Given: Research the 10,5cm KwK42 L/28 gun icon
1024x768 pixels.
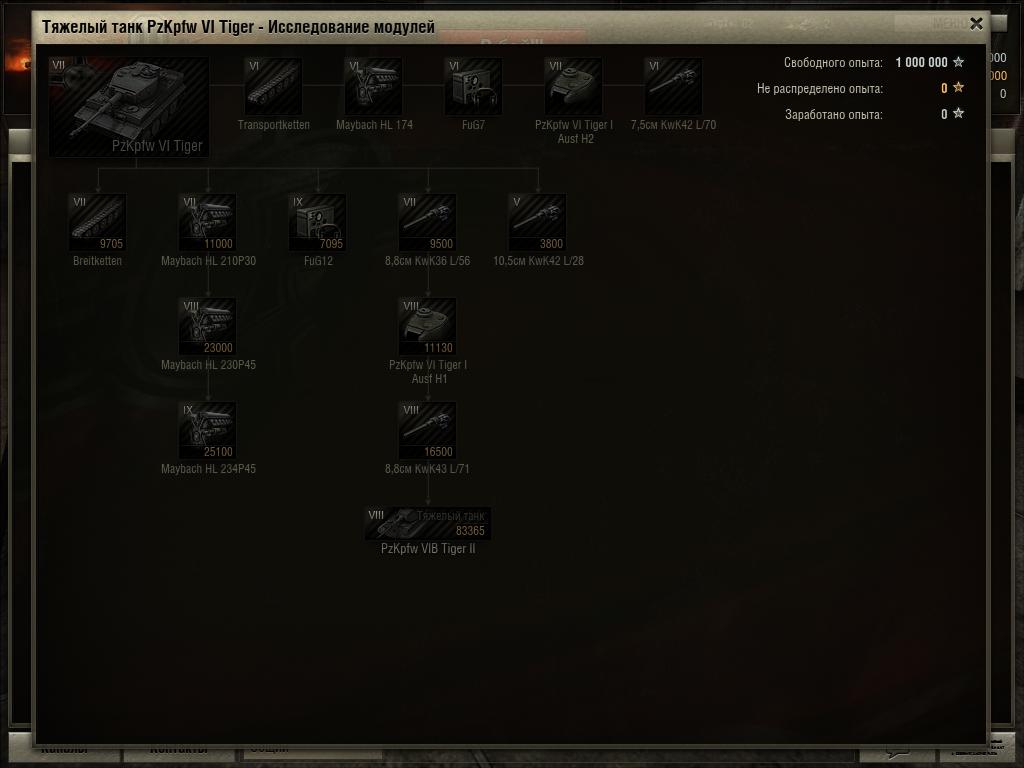Looking at the screenshot, I should tap(537, 223).
